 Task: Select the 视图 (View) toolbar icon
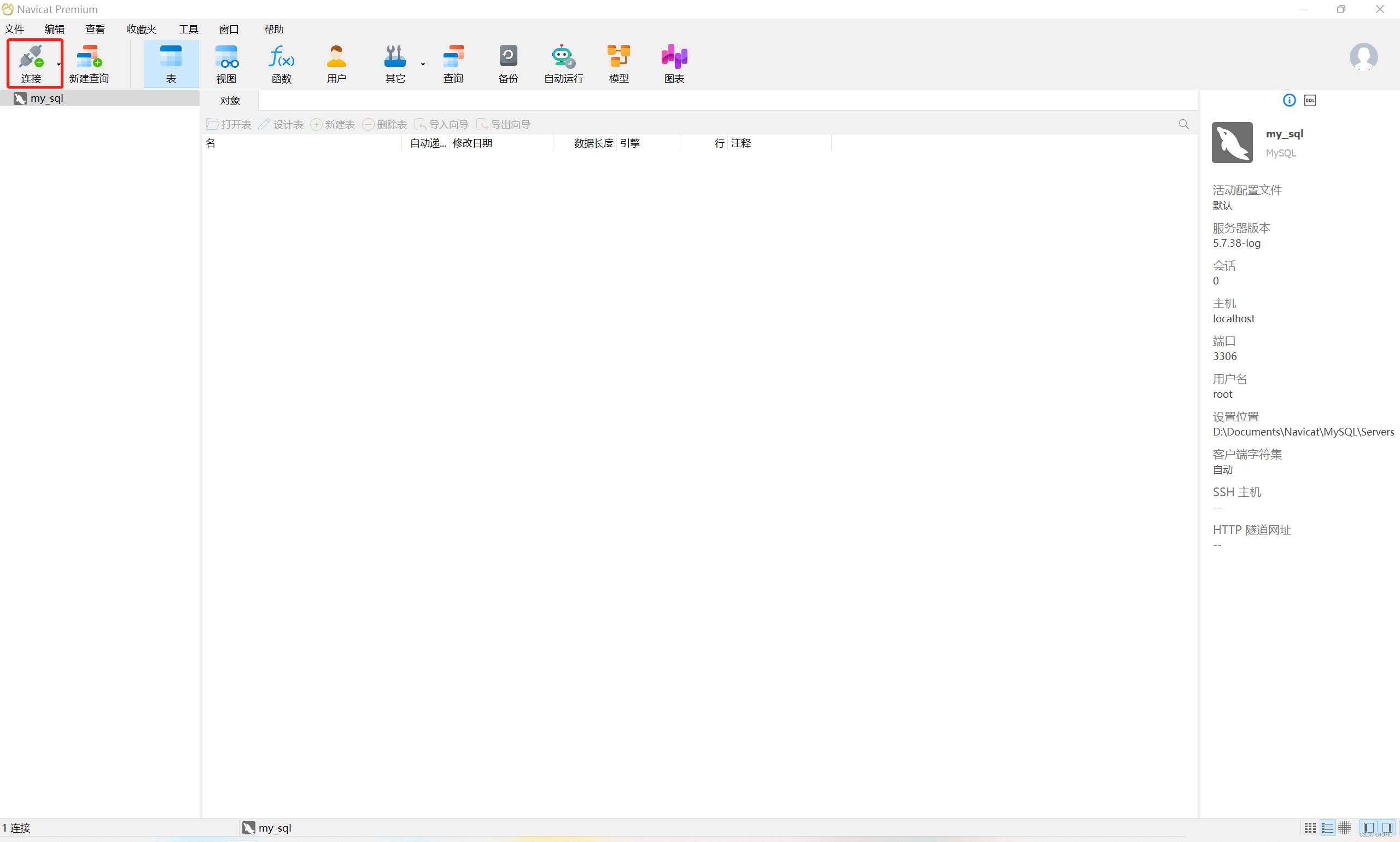click(226, 63)
